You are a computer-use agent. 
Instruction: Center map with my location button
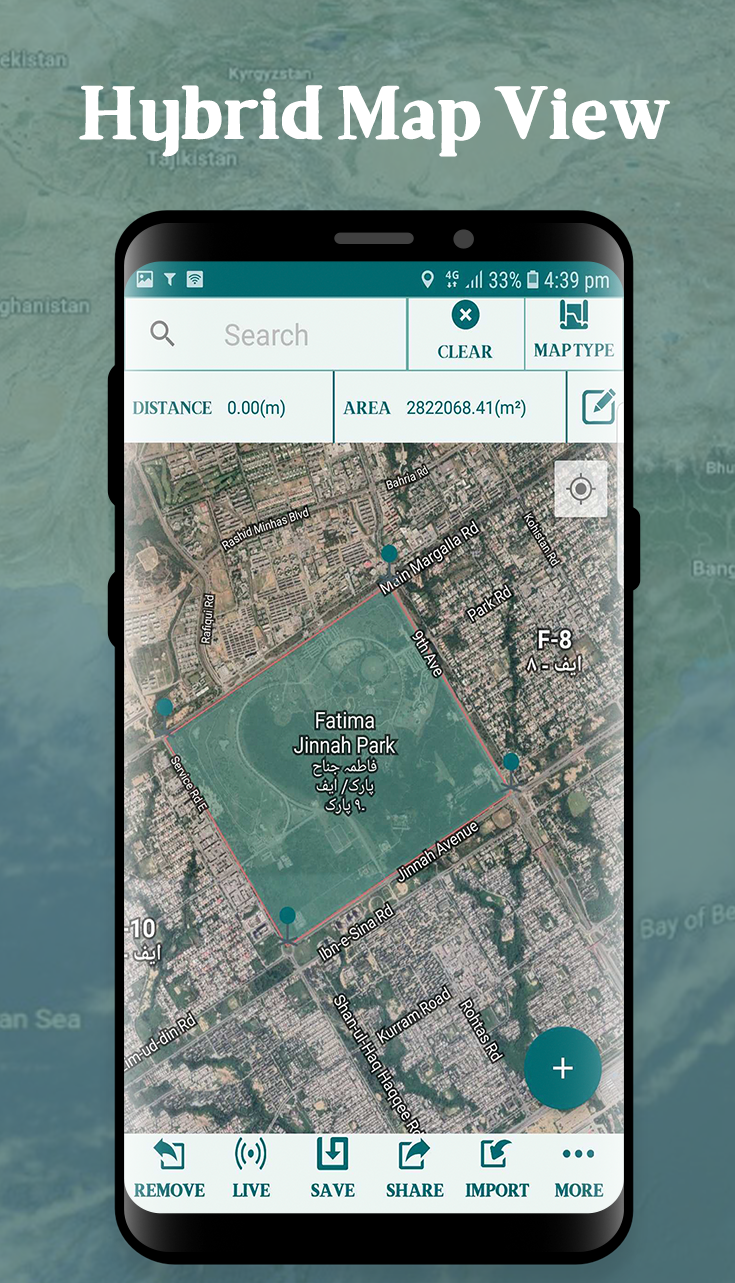581,489
